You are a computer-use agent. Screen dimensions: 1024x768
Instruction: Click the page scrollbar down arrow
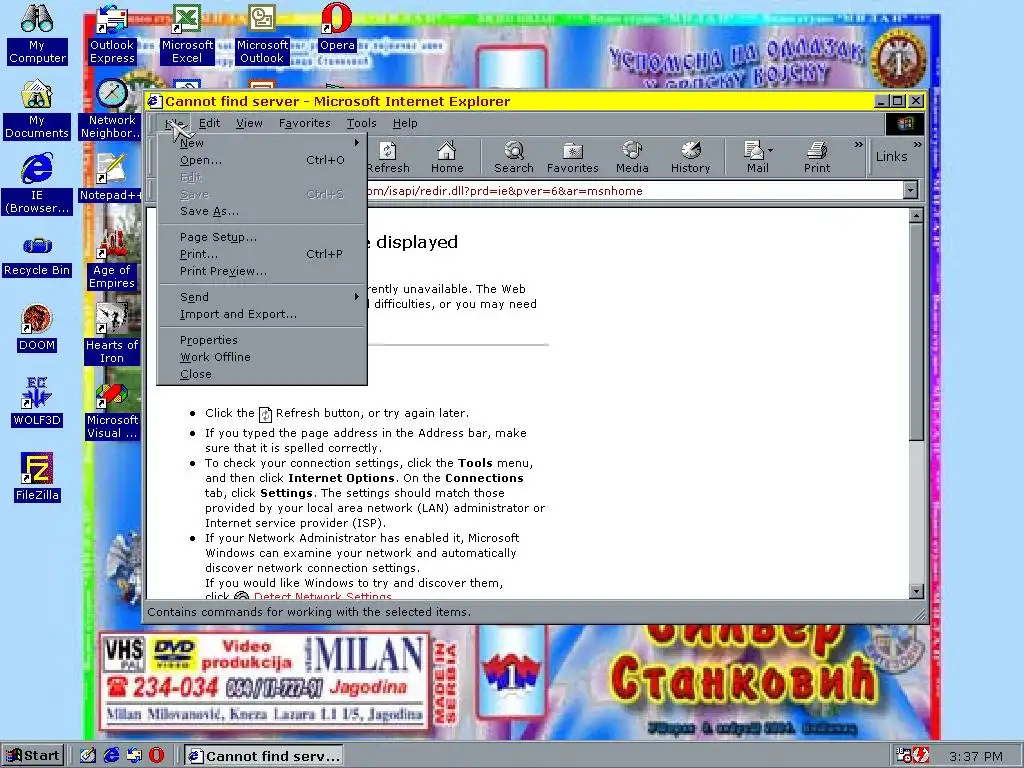[x=916, y=591]
